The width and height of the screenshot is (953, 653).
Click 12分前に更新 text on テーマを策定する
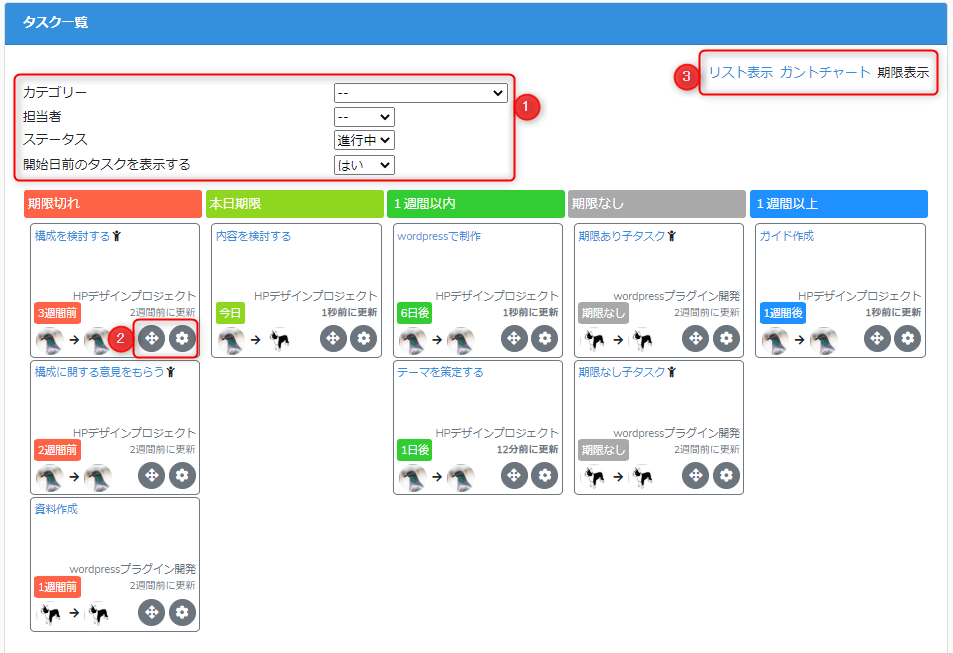(x=528, y=449)
